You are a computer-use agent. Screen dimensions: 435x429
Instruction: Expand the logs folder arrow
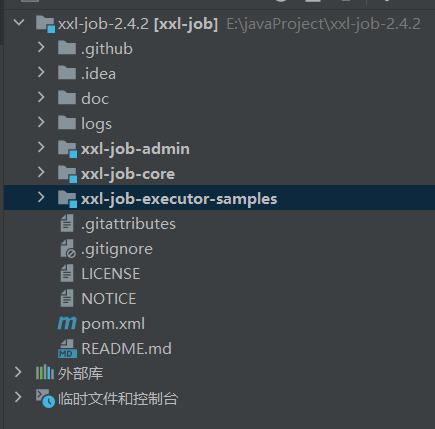click(41, 122)
